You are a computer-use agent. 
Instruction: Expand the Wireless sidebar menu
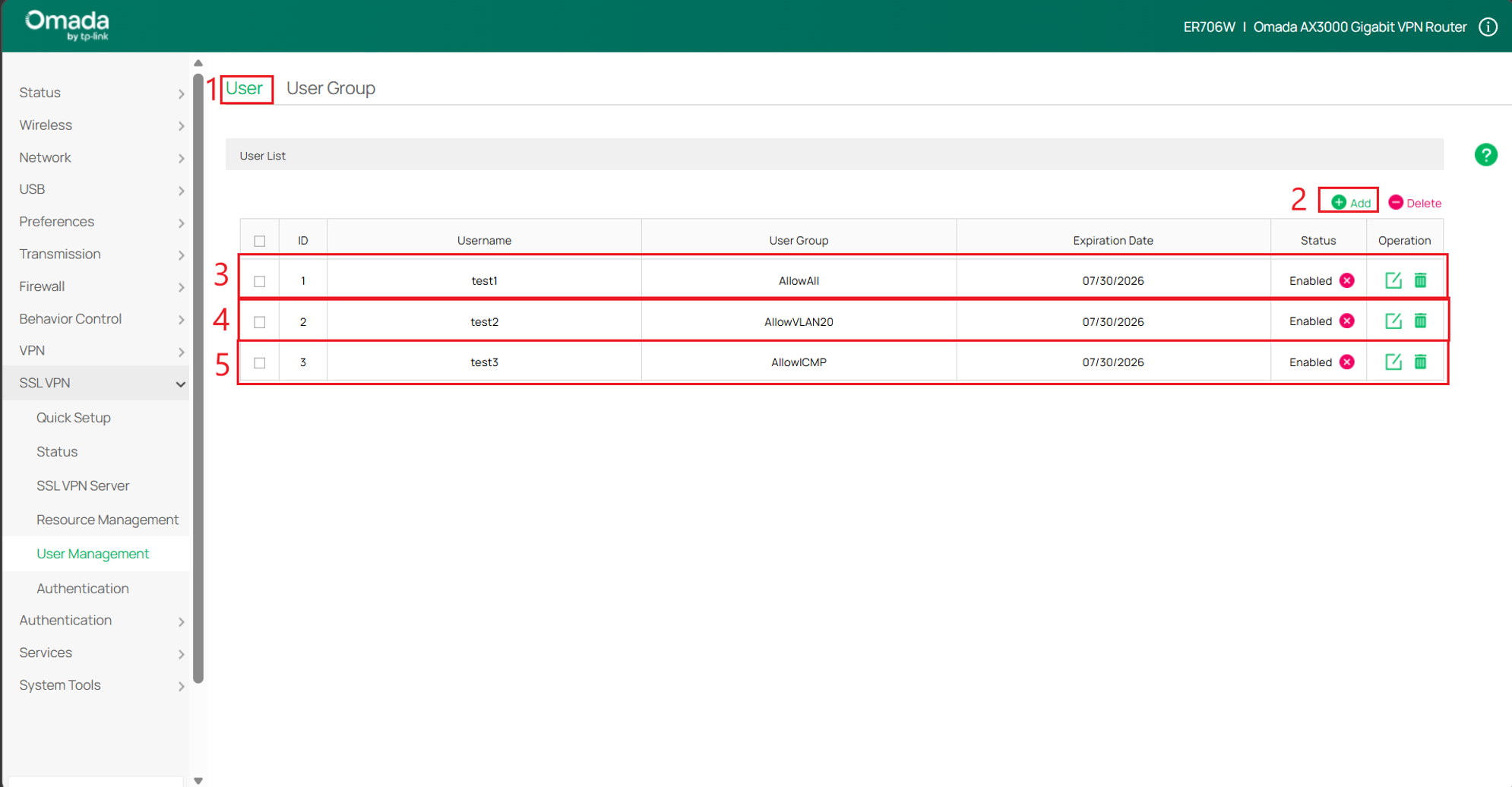[x=96, y=125]
